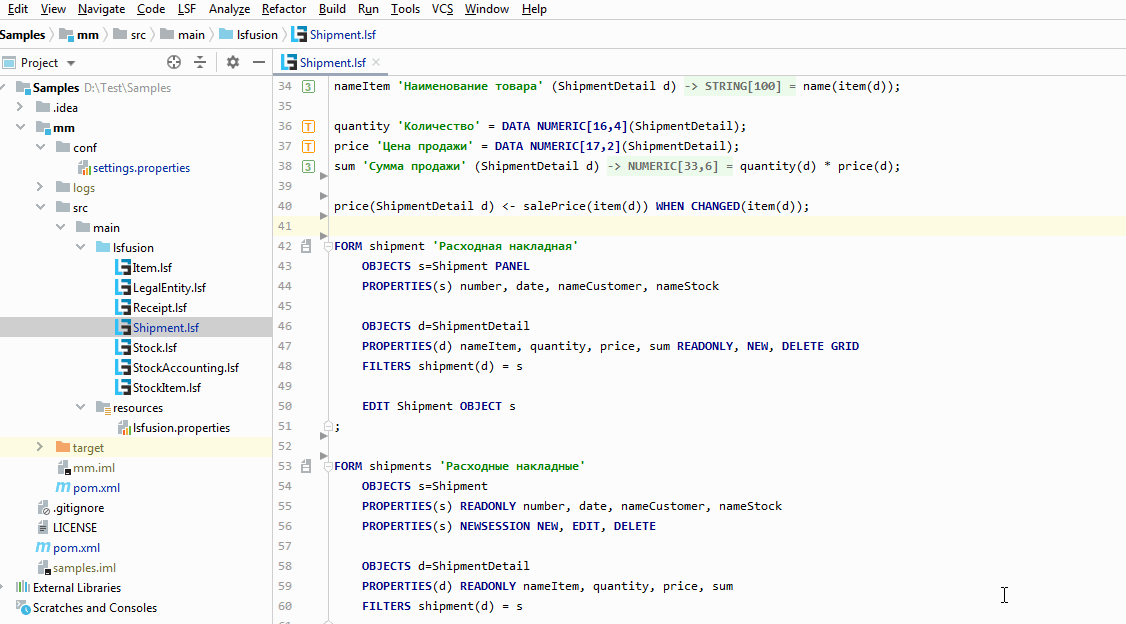Viewport: 1126px width, 624px height.
Task: Click the orange target folder icon
Action: tap(63, 447)
